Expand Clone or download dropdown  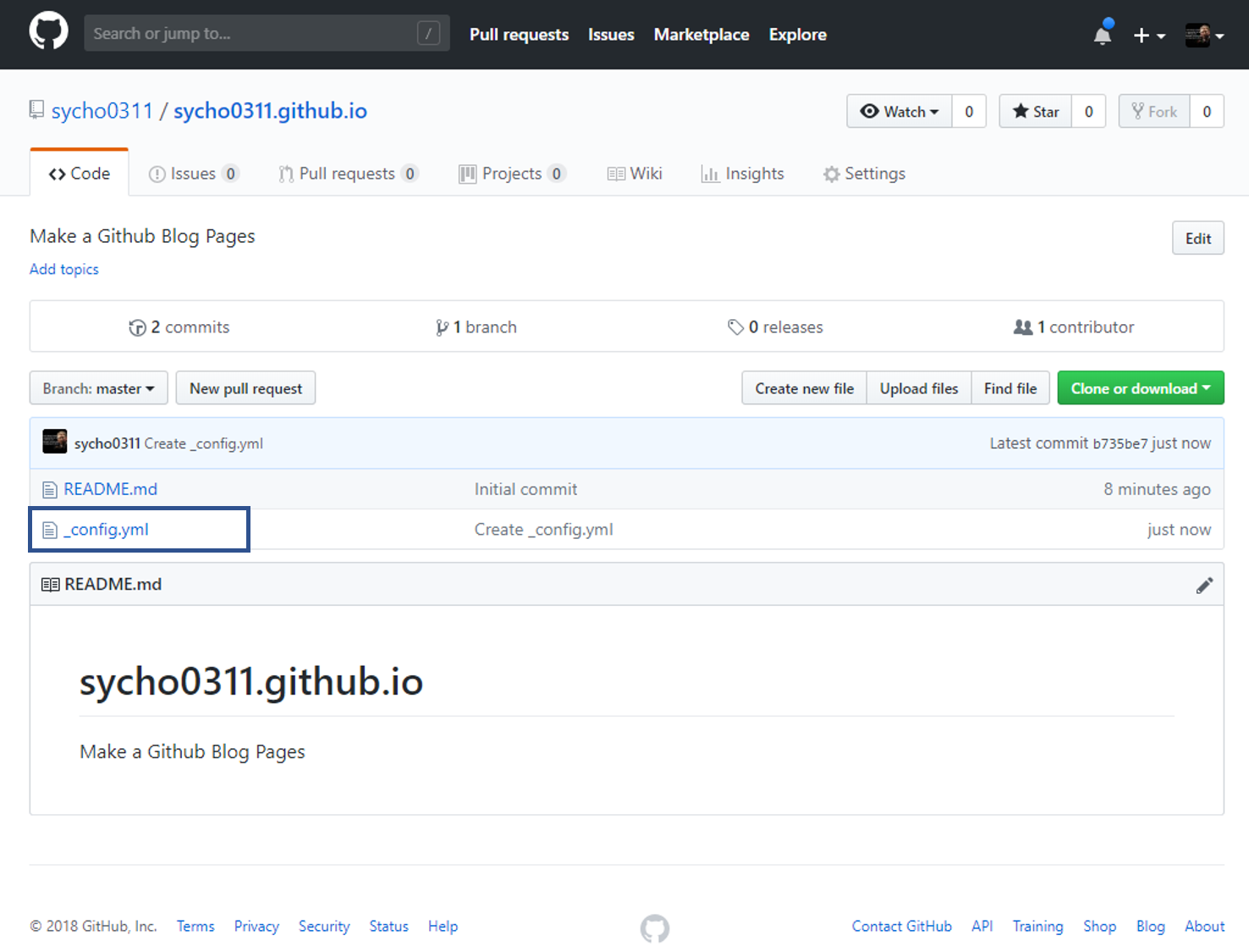pyautogui.click(x=1141, y=388)
